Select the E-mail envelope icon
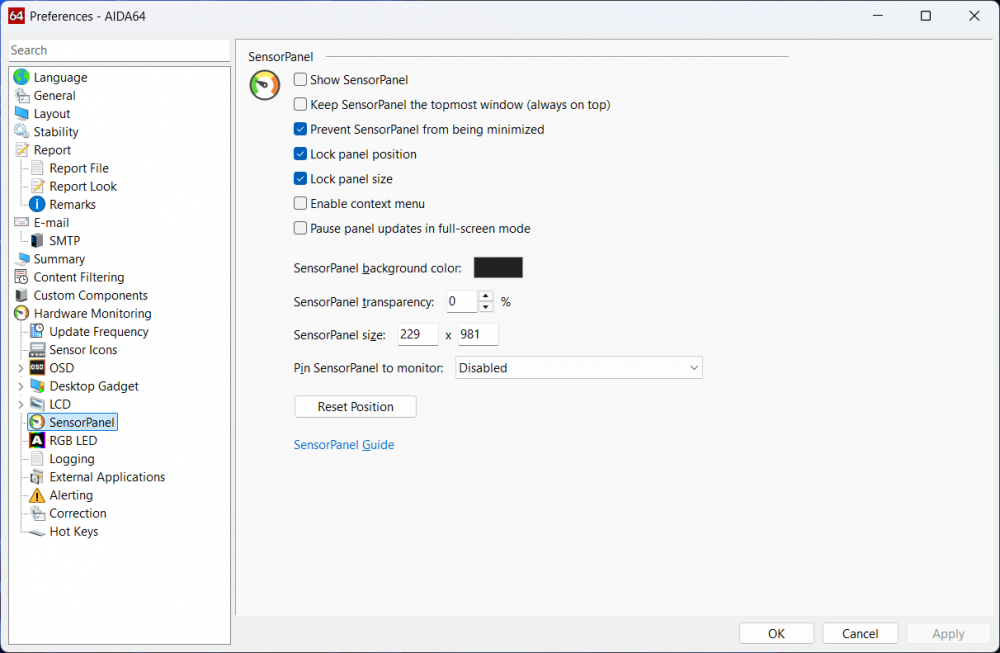This screenshot has height=653, width=1000. click(x=20, y=222)
